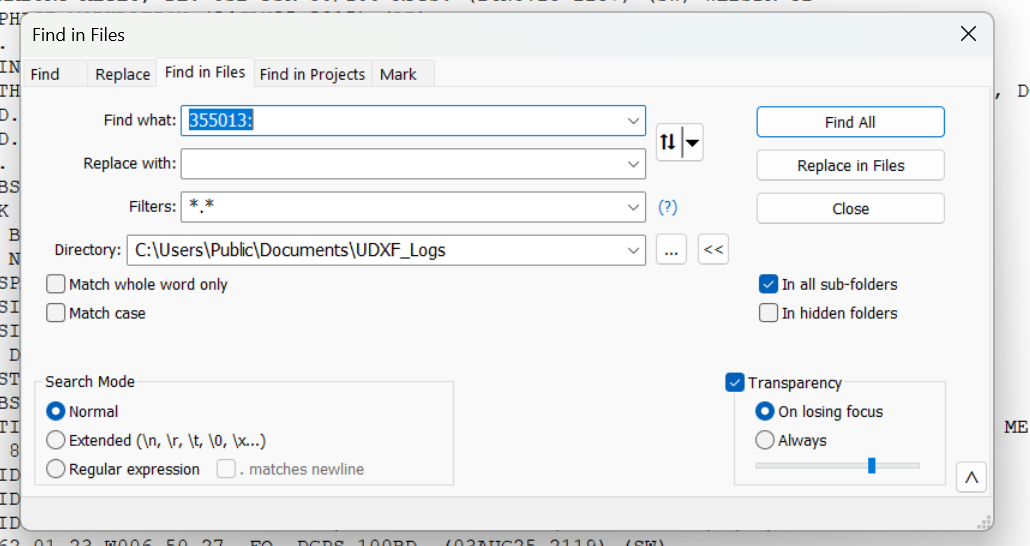Screen dimensions: 1030x546
Task: Switch to the Find in Projects tab
Action: tap(312, 74)
